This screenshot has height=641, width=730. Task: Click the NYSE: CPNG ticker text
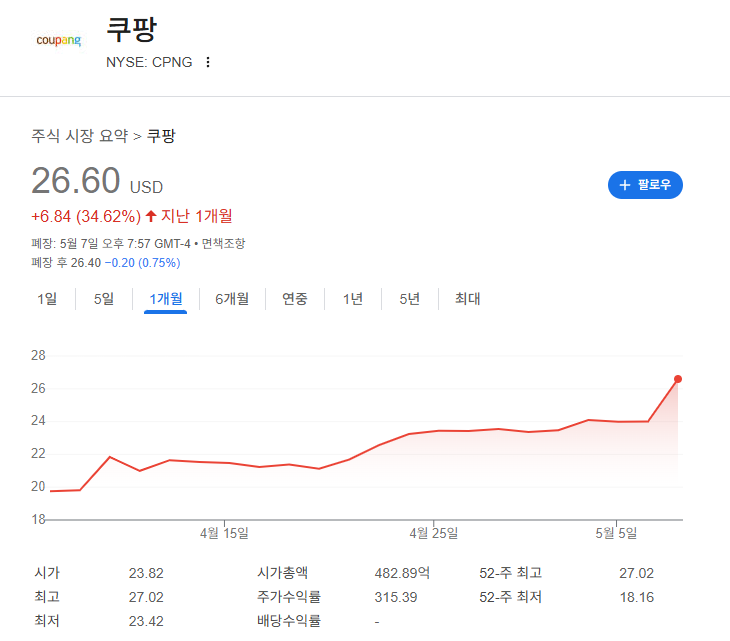pos(149,62)
